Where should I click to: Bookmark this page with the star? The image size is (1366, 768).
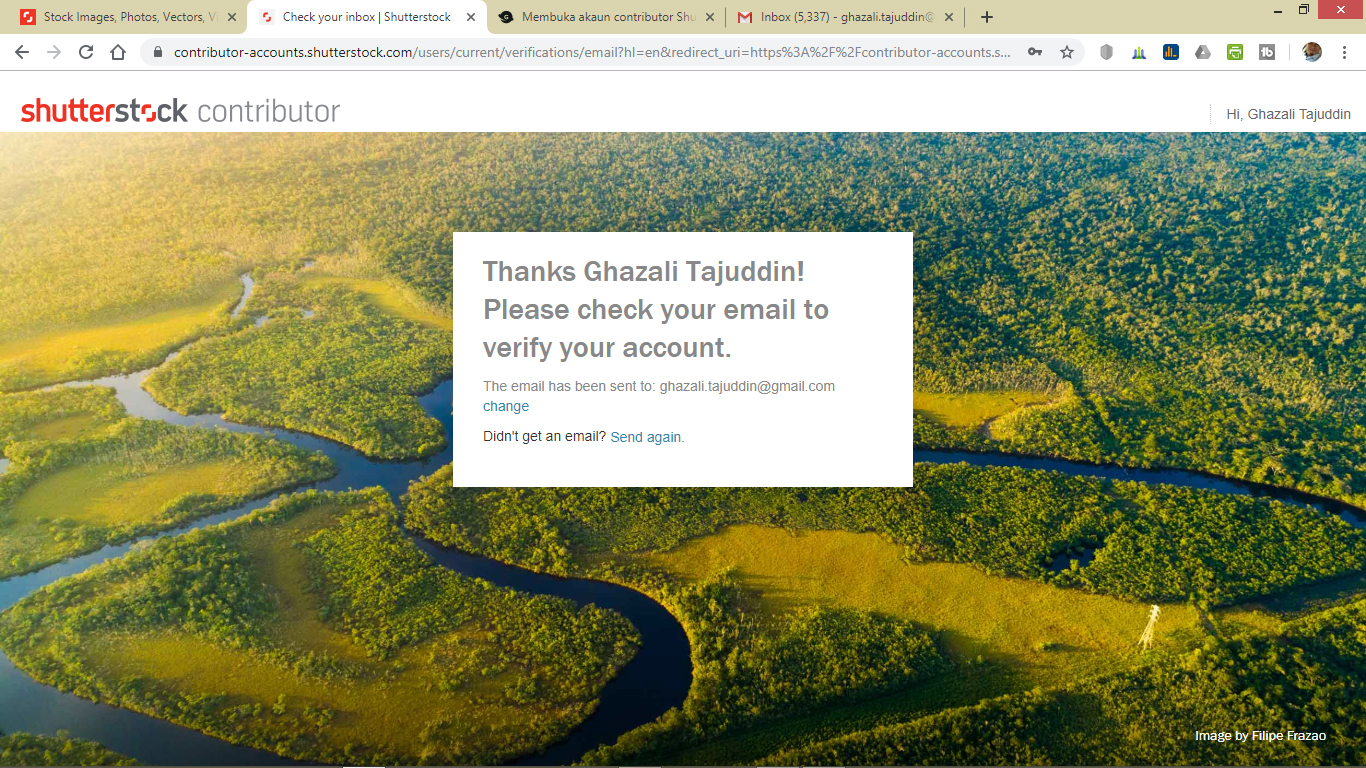pyautogui.click(x=1067, y=52)
